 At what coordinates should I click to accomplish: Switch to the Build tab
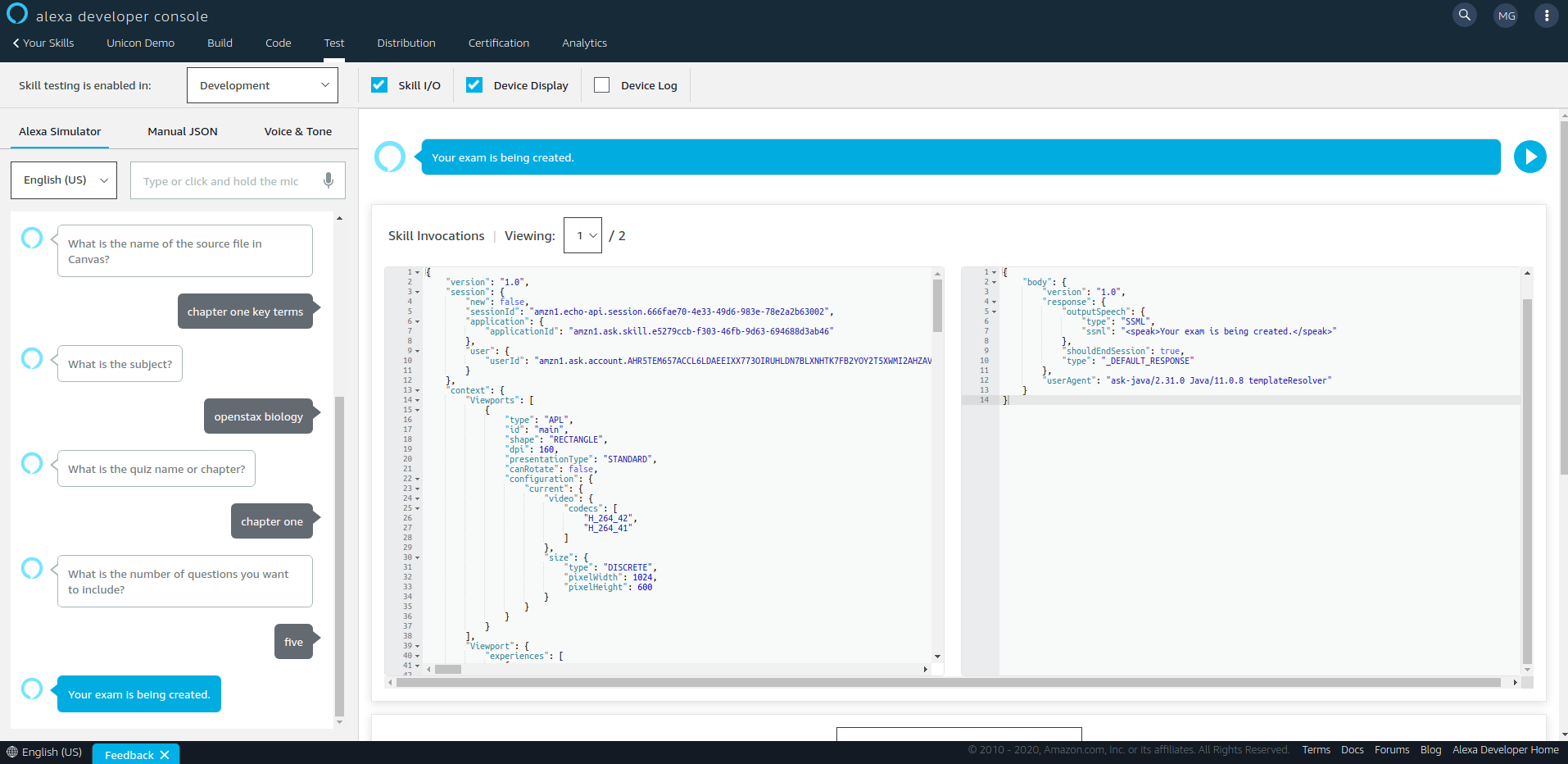click(x=220, y=43)
